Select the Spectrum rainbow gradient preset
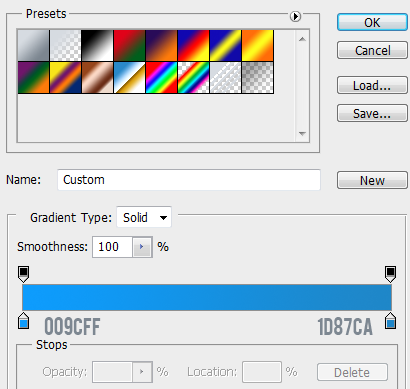This screenshot has height=389, width=410. [161, 77]
